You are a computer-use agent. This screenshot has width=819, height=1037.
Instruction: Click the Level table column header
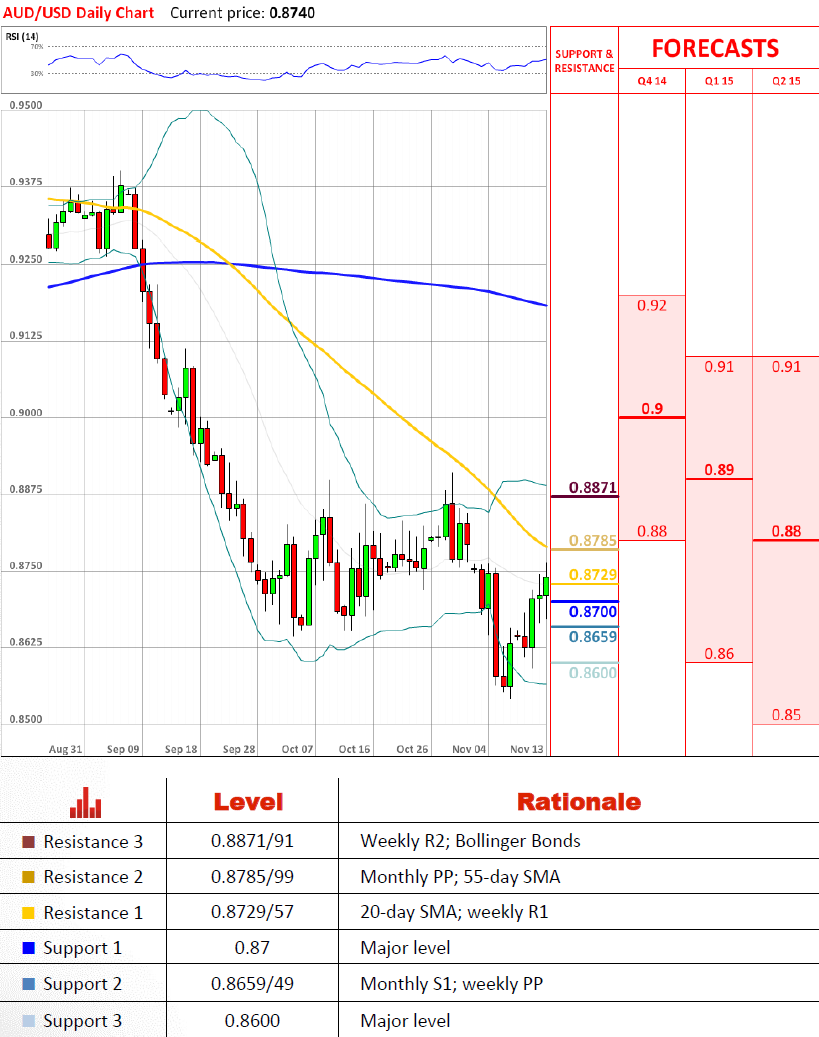[249, 802]
